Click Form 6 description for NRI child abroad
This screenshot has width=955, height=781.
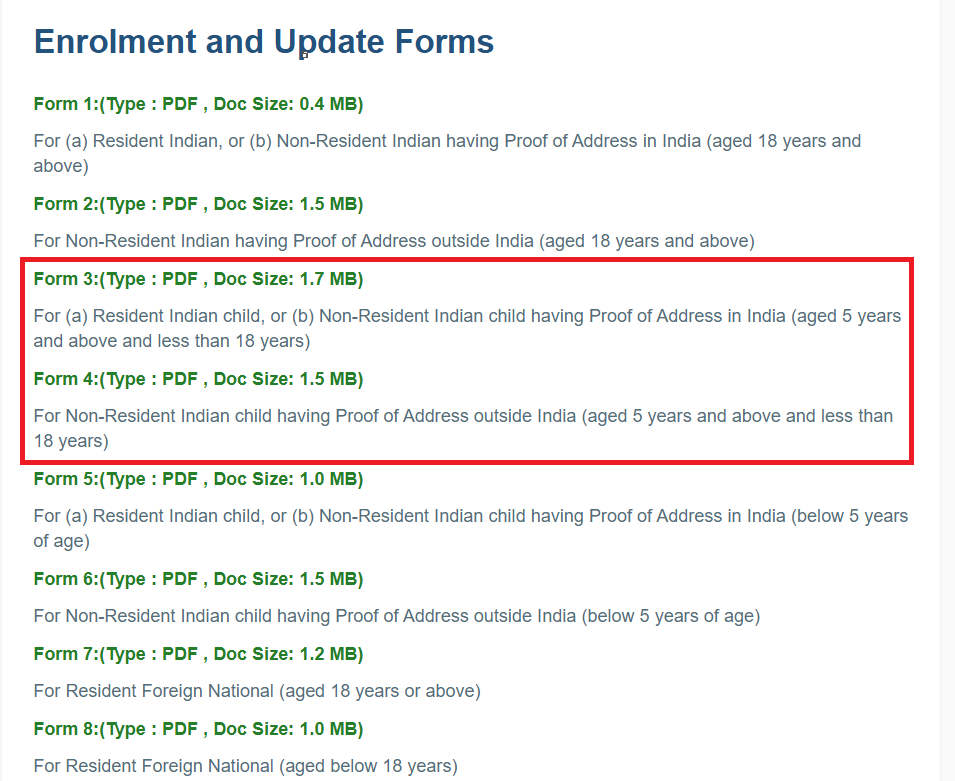396,615
